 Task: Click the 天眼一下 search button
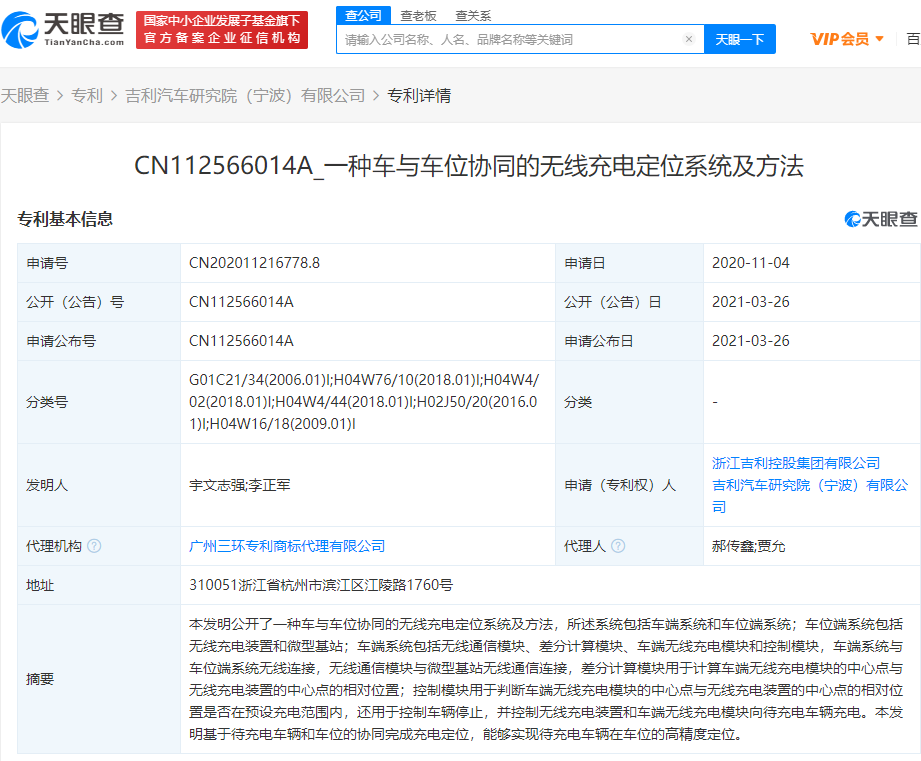(740, 39)
